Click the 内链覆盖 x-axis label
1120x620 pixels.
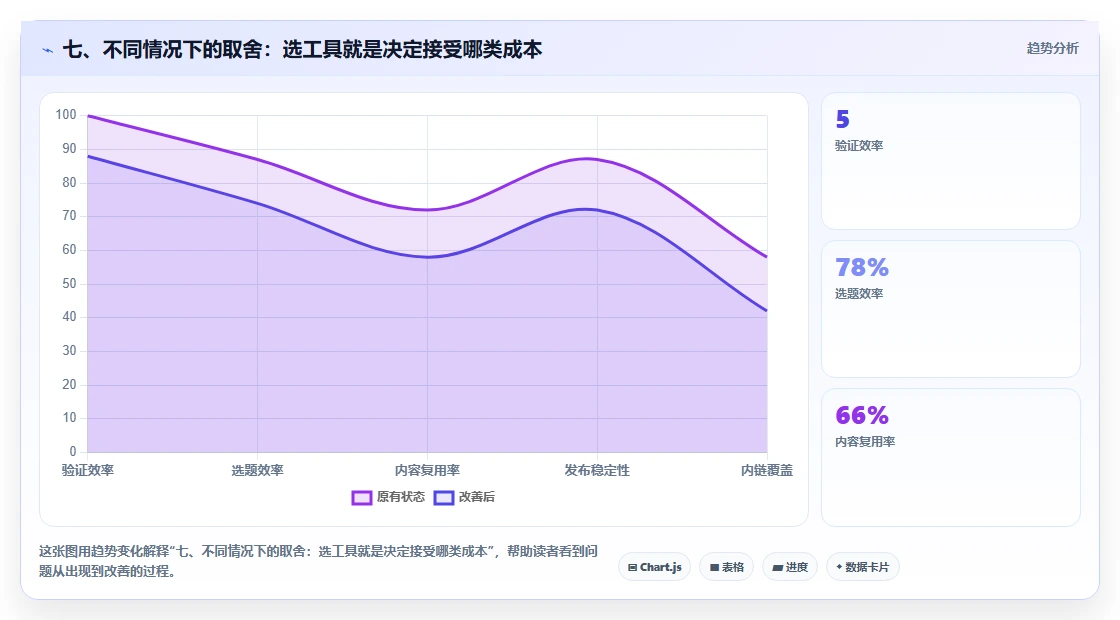(766, 470)
